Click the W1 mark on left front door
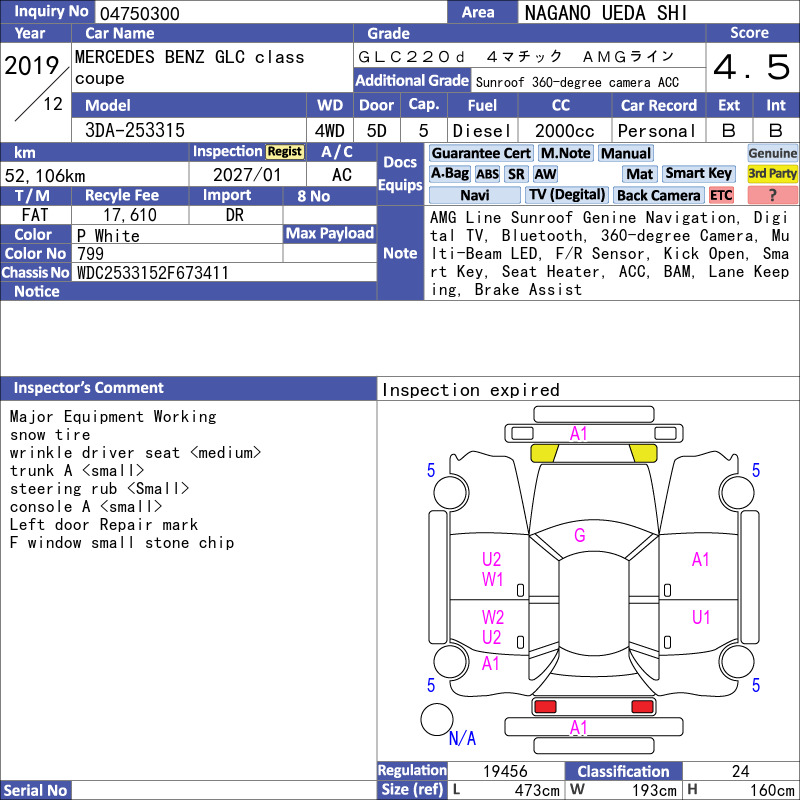The height and width of the screenshot is (800, 800). (492, 580)
